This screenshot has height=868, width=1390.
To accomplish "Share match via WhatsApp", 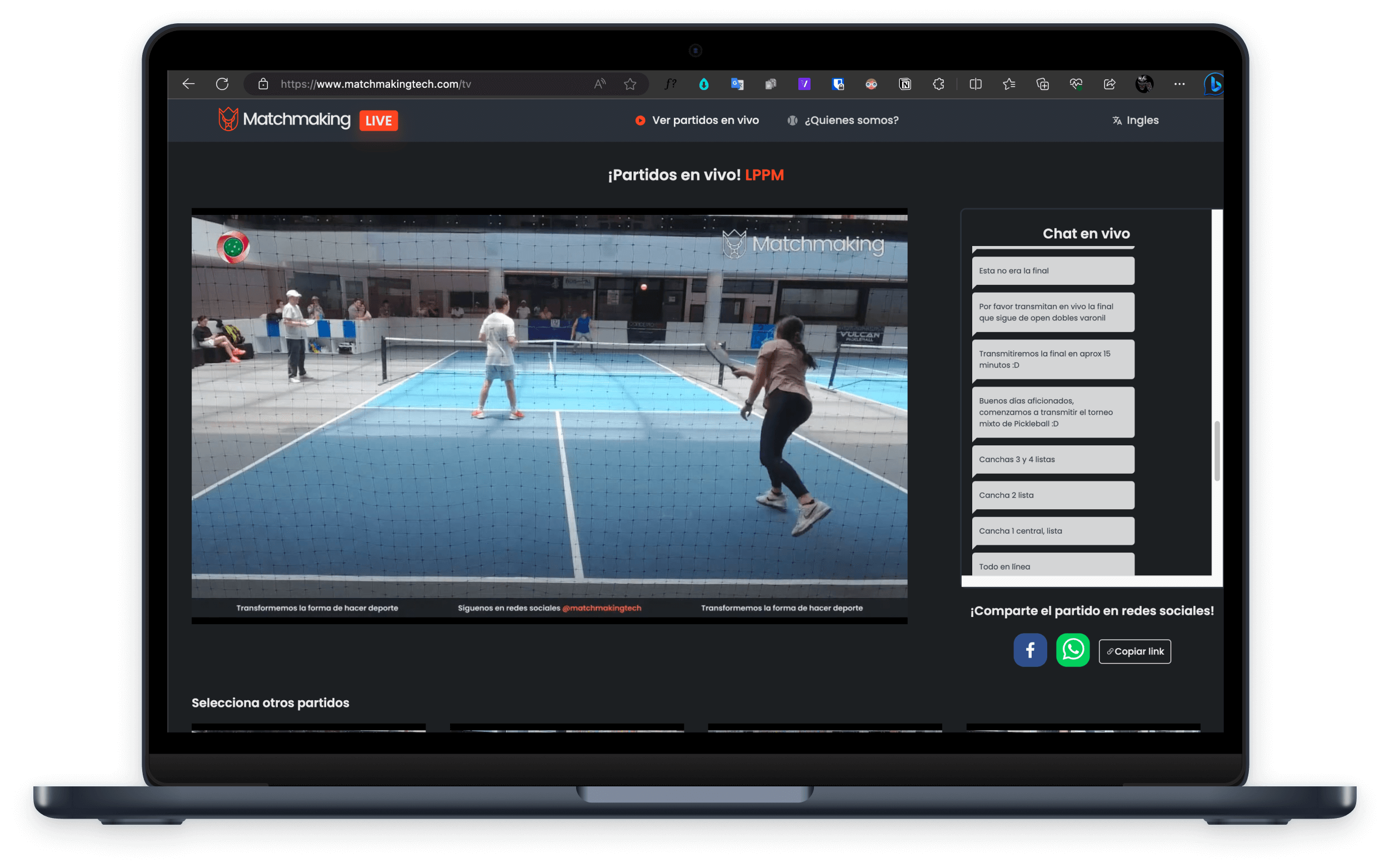I will (x=1072, y=650).
